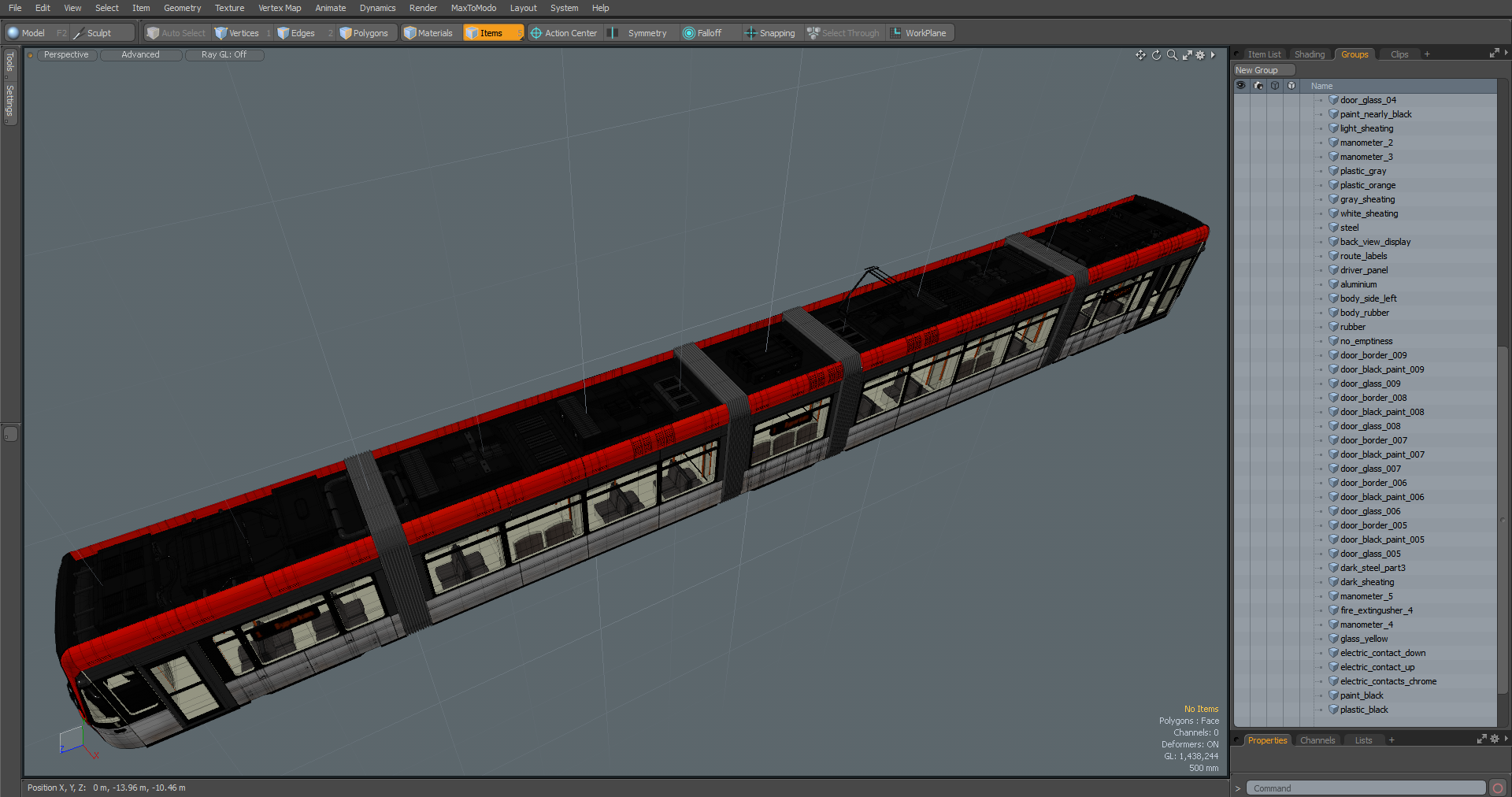Expand the collapsed left side panel handle

click(10, 434)
